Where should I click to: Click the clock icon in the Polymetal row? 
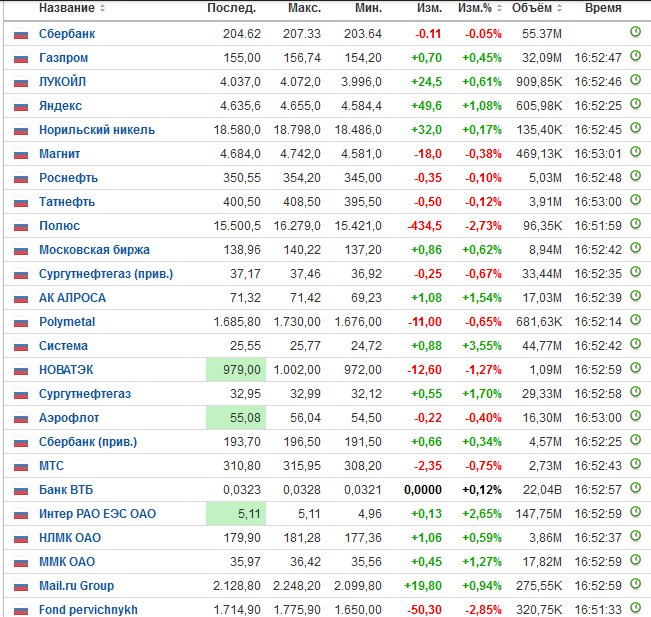point(635,320)
